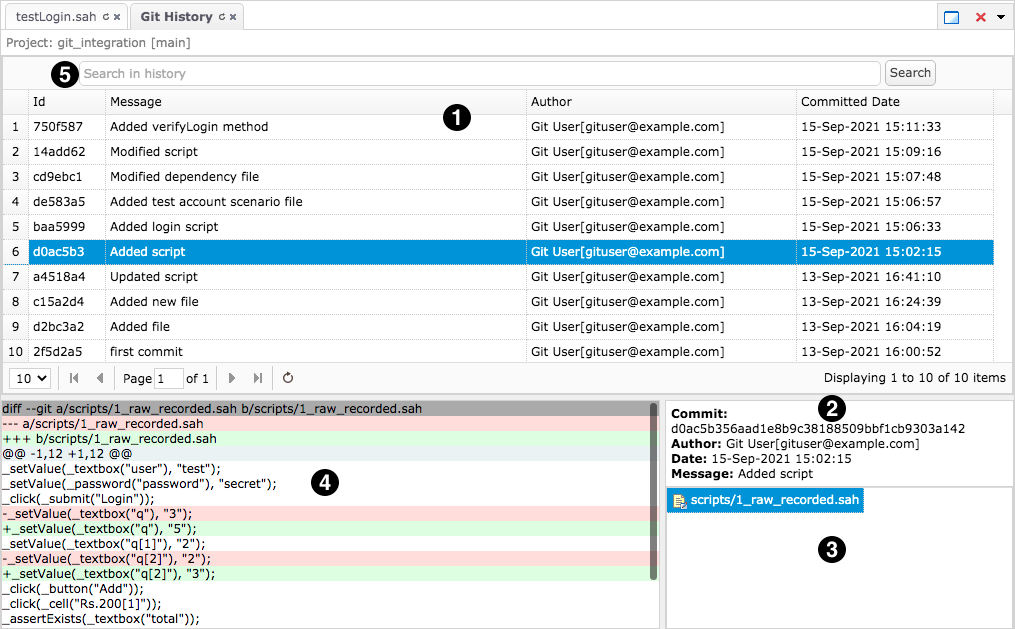The image size is (1015, 629).
Task: Open the top-right tab options arrow
Action: click(1001, 17)
